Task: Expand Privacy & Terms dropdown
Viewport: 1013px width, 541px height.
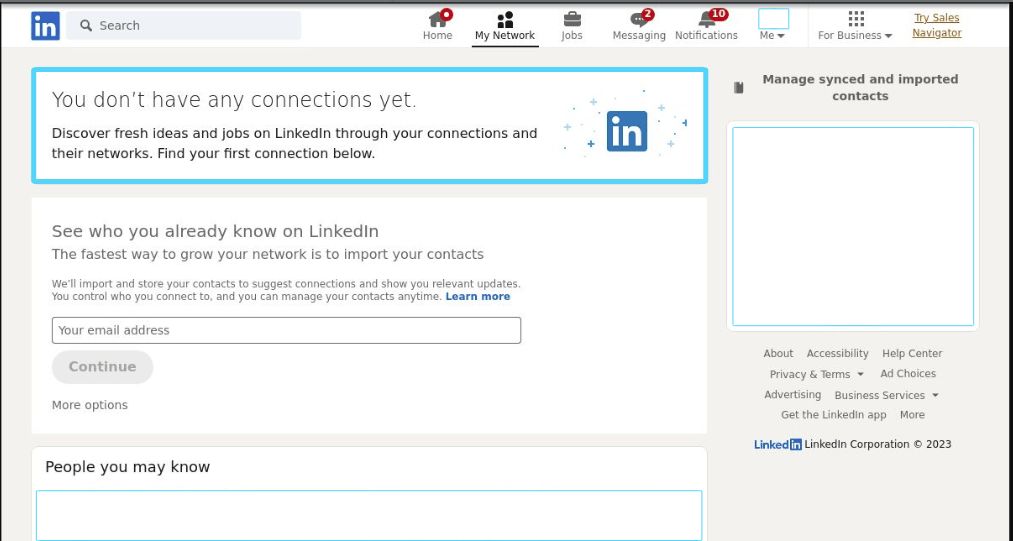Action: coord(817,374)
